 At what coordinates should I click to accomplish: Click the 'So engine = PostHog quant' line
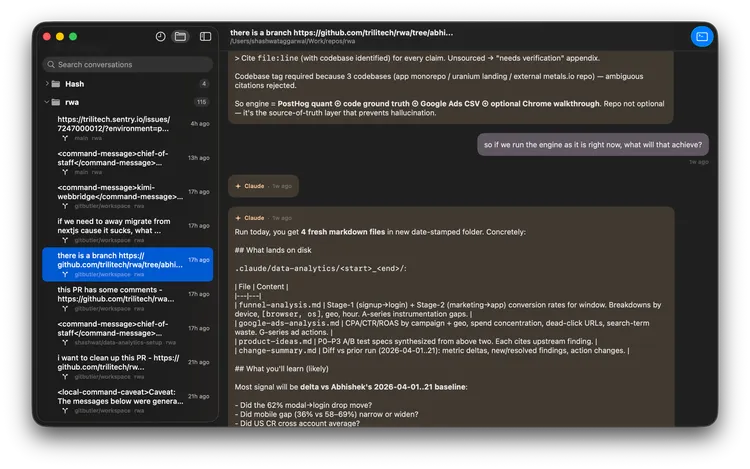(449, 108)
